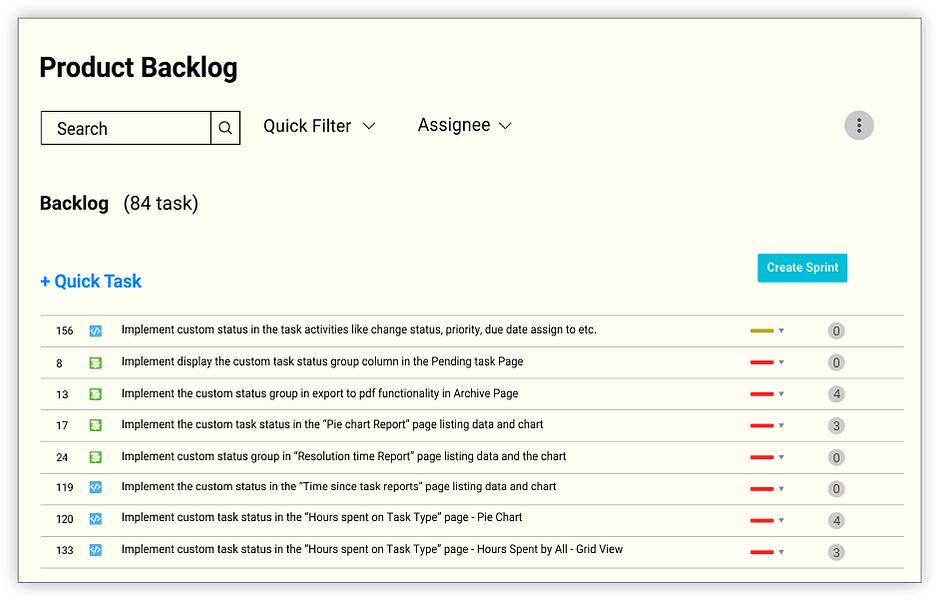Click the 4 count badge on task 13
Screen dimensions: 939x600
(x=836, y=394)
